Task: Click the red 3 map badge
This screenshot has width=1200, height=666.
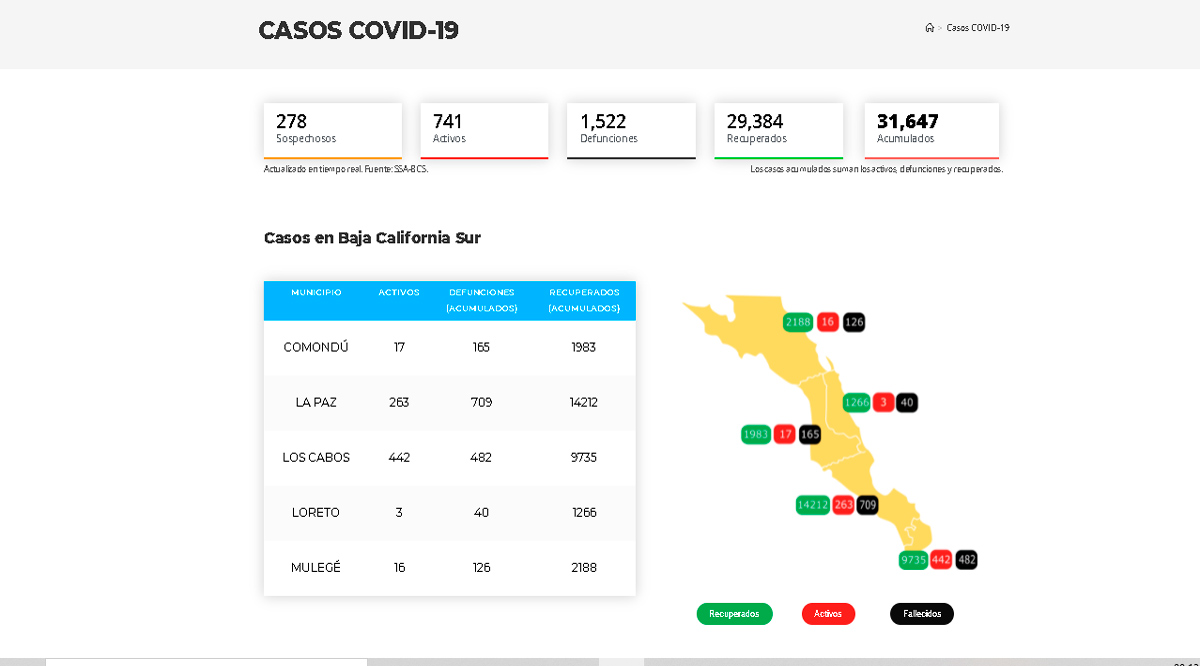Action: (882, 403)
